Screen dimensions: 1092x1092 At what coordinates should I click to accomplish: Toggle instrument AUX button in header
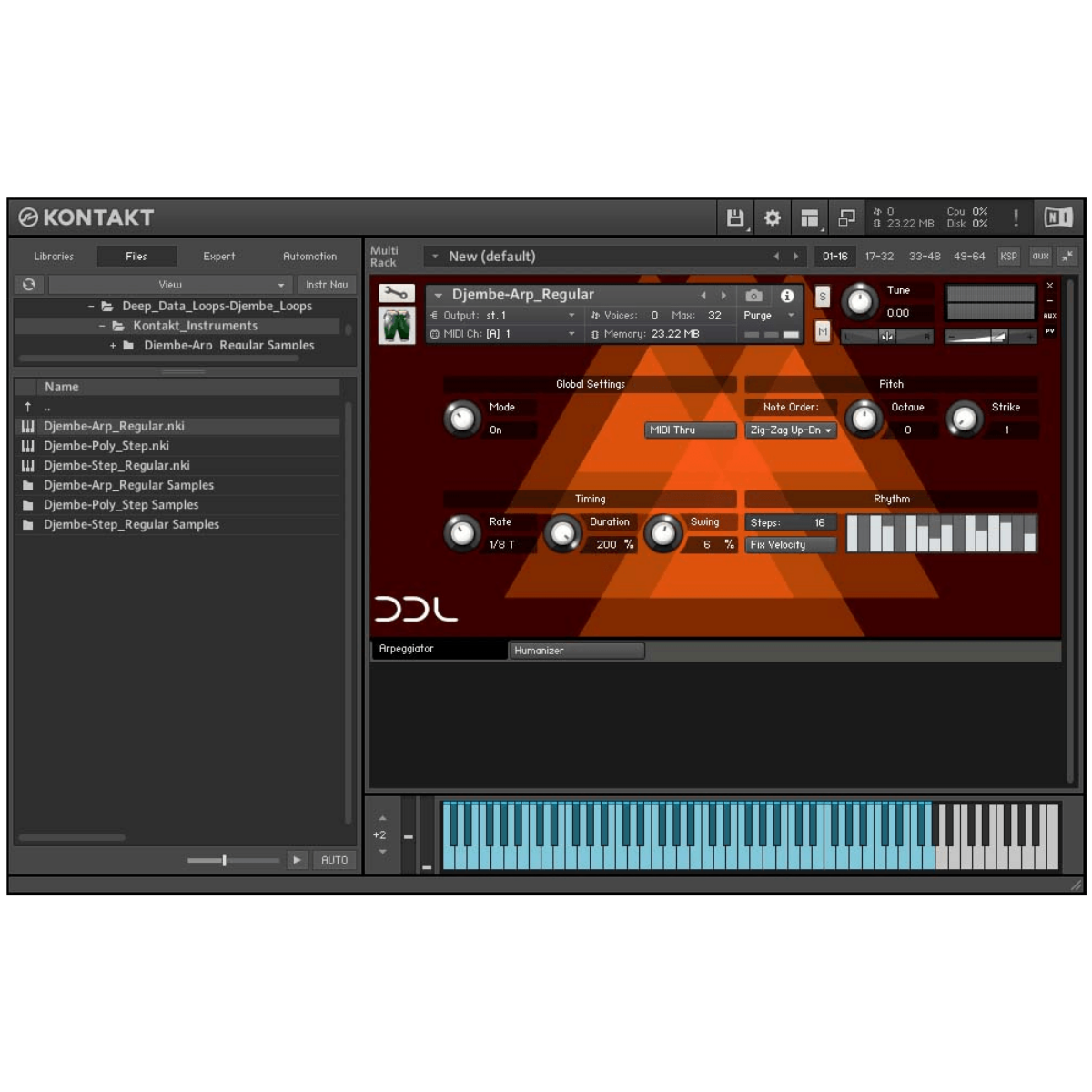pos(1049,316)
